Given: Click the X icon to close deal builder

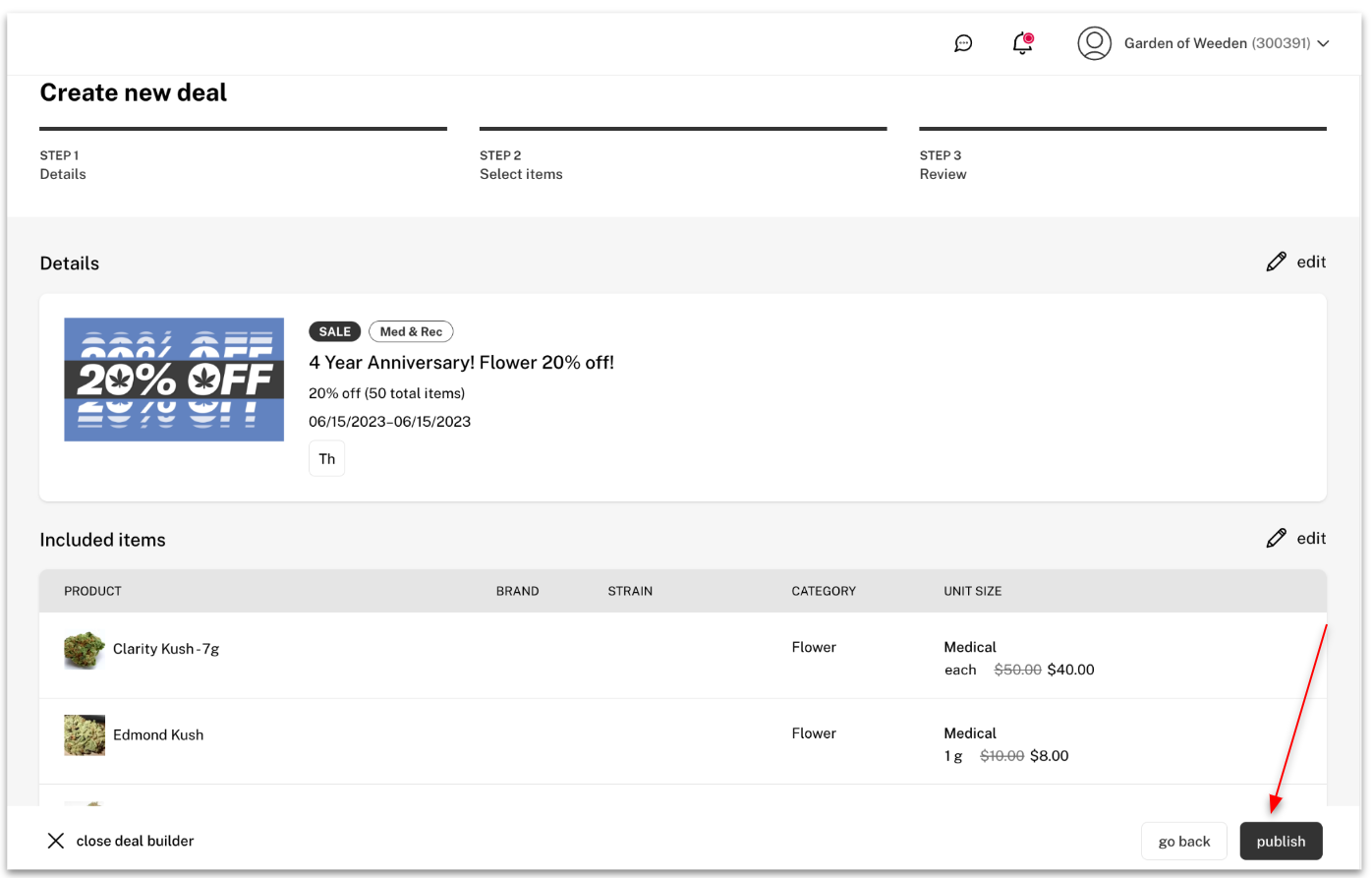Looking at the screenshot, I should click(56, 841).
